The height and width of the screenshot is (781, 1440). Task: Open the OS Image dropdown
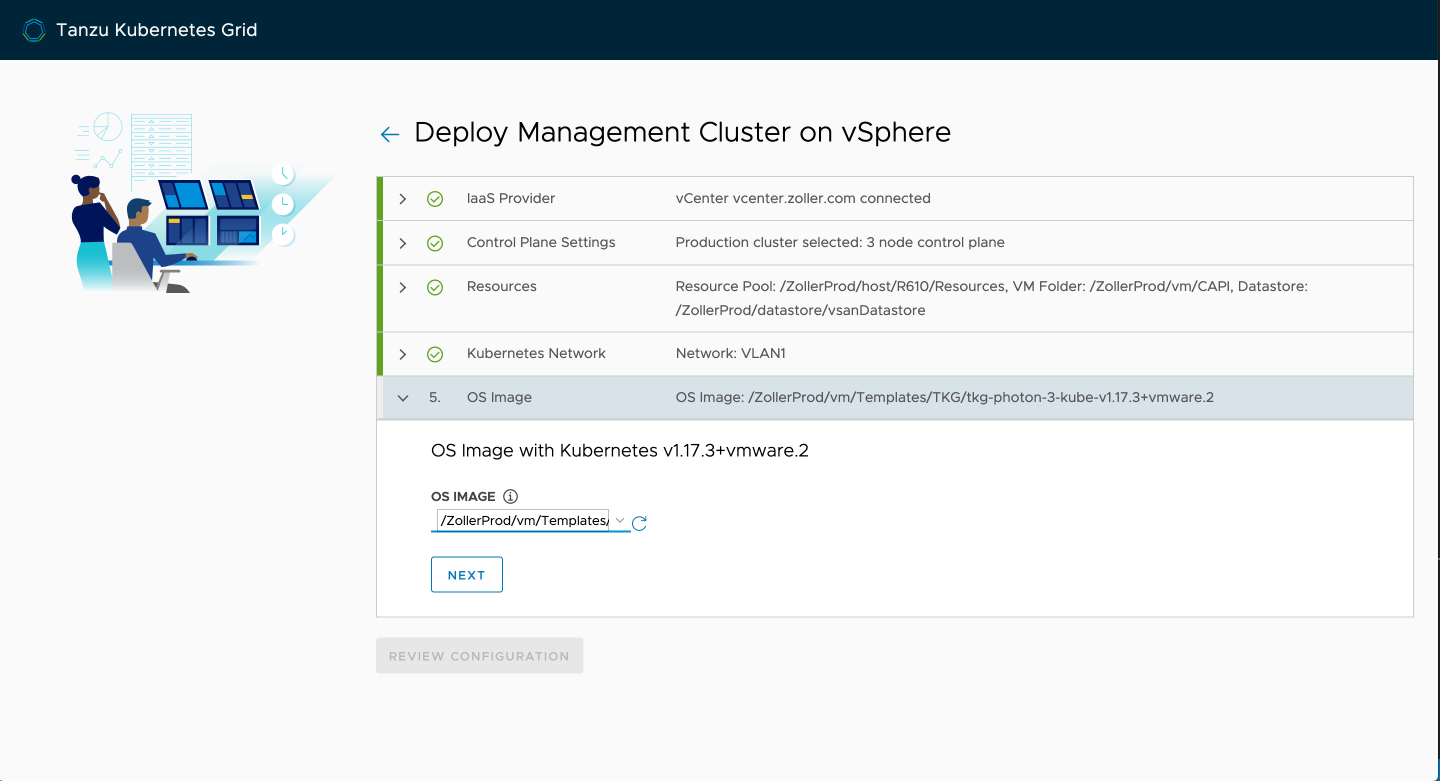[x=530, y=521]
